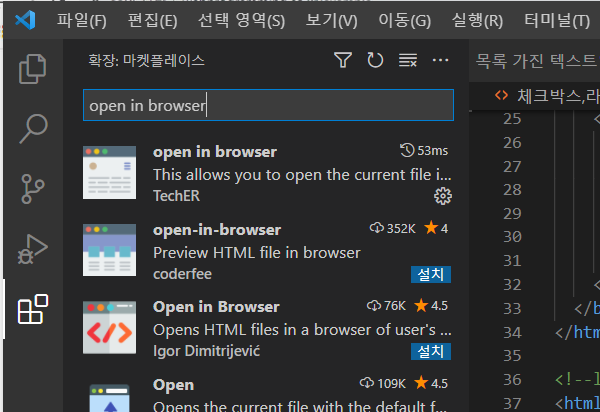Open Source Control view

[33, 189]
